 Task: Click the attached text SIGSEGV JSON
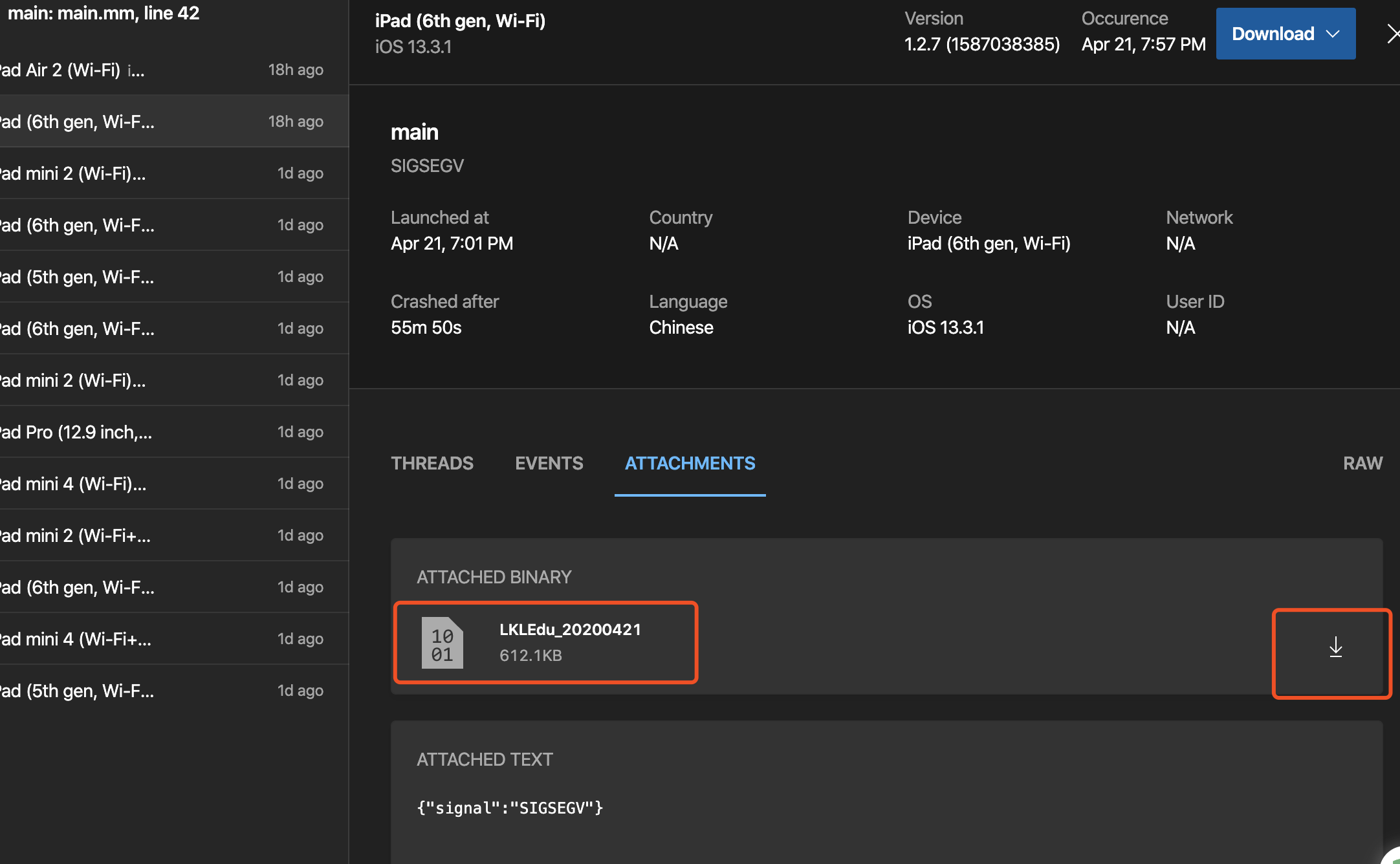coord(510,808)
